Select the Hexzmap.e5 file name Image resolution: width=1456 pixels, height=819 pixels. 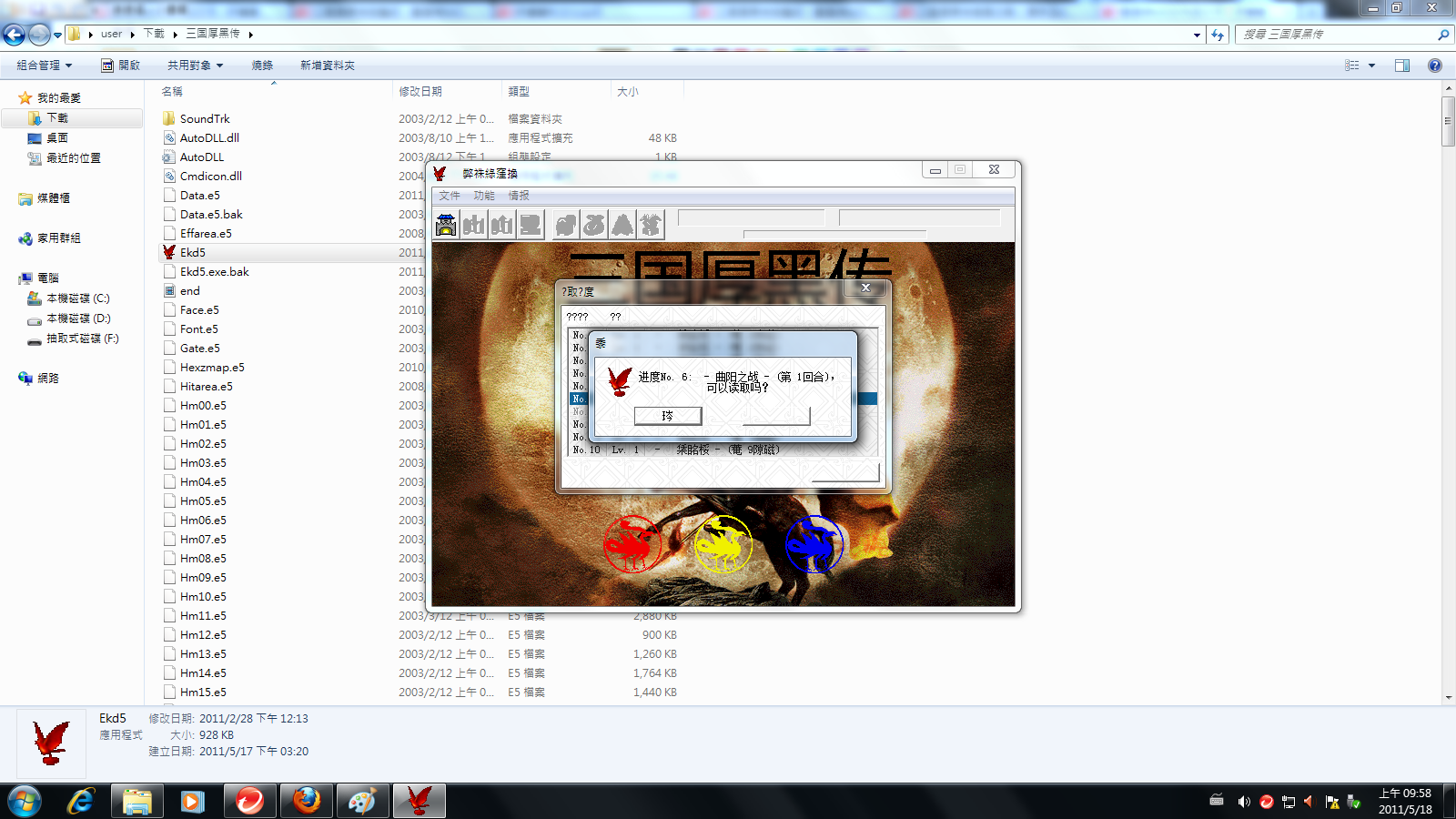(212, 368)
